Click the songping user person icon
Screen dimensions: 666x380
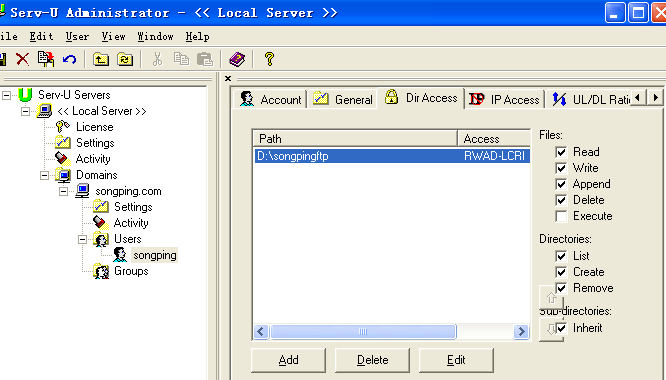[x=120, y=255]
